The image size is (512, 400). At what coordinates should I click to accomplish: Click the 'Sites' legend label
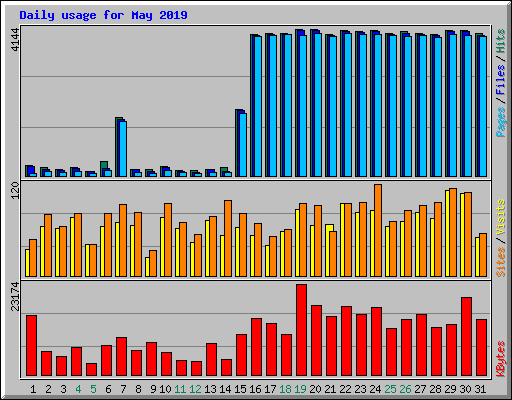[501, 262]
